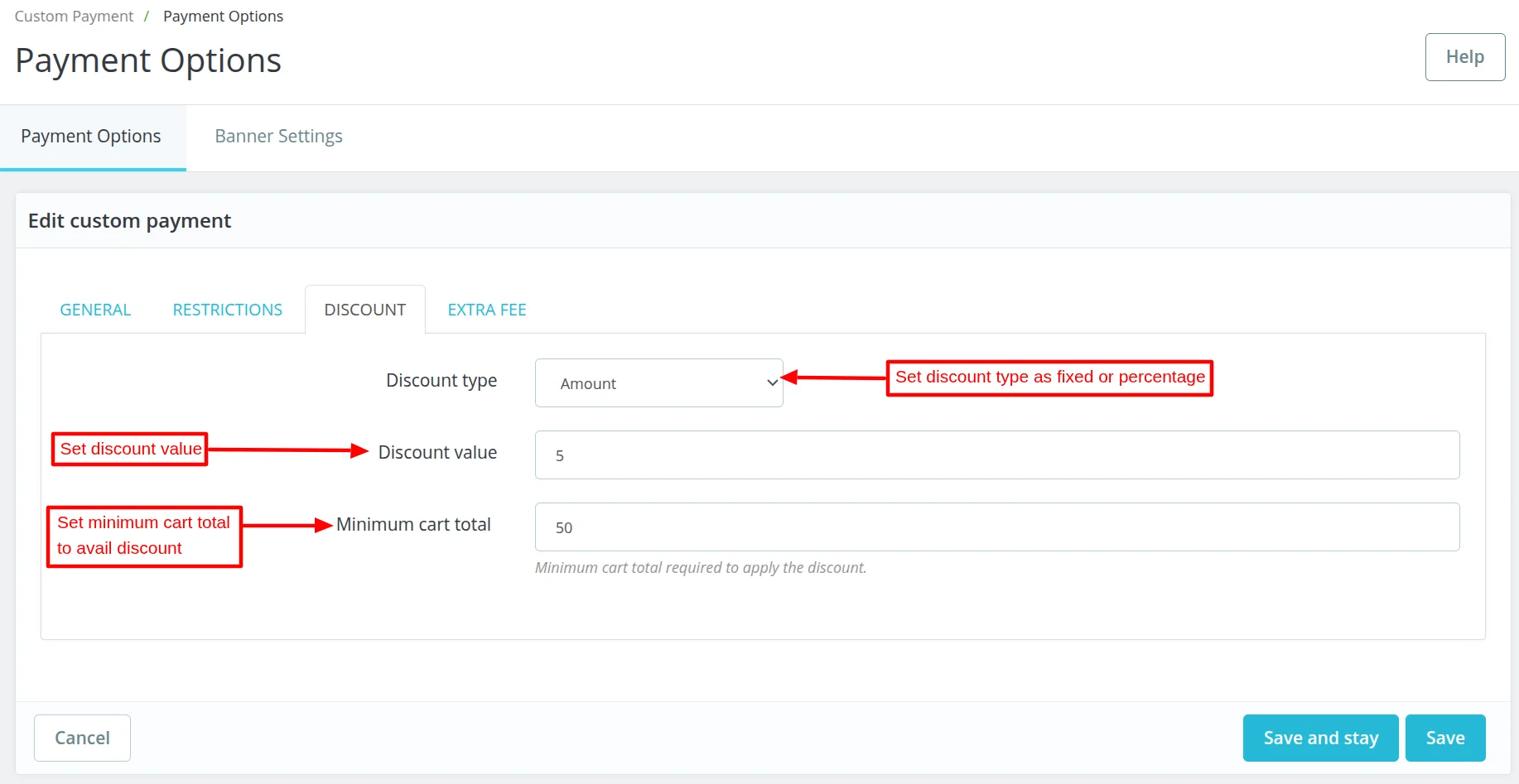Screen dimensions: 1519x784
Task: Open the Help button
Action: tap(1464, 57)
